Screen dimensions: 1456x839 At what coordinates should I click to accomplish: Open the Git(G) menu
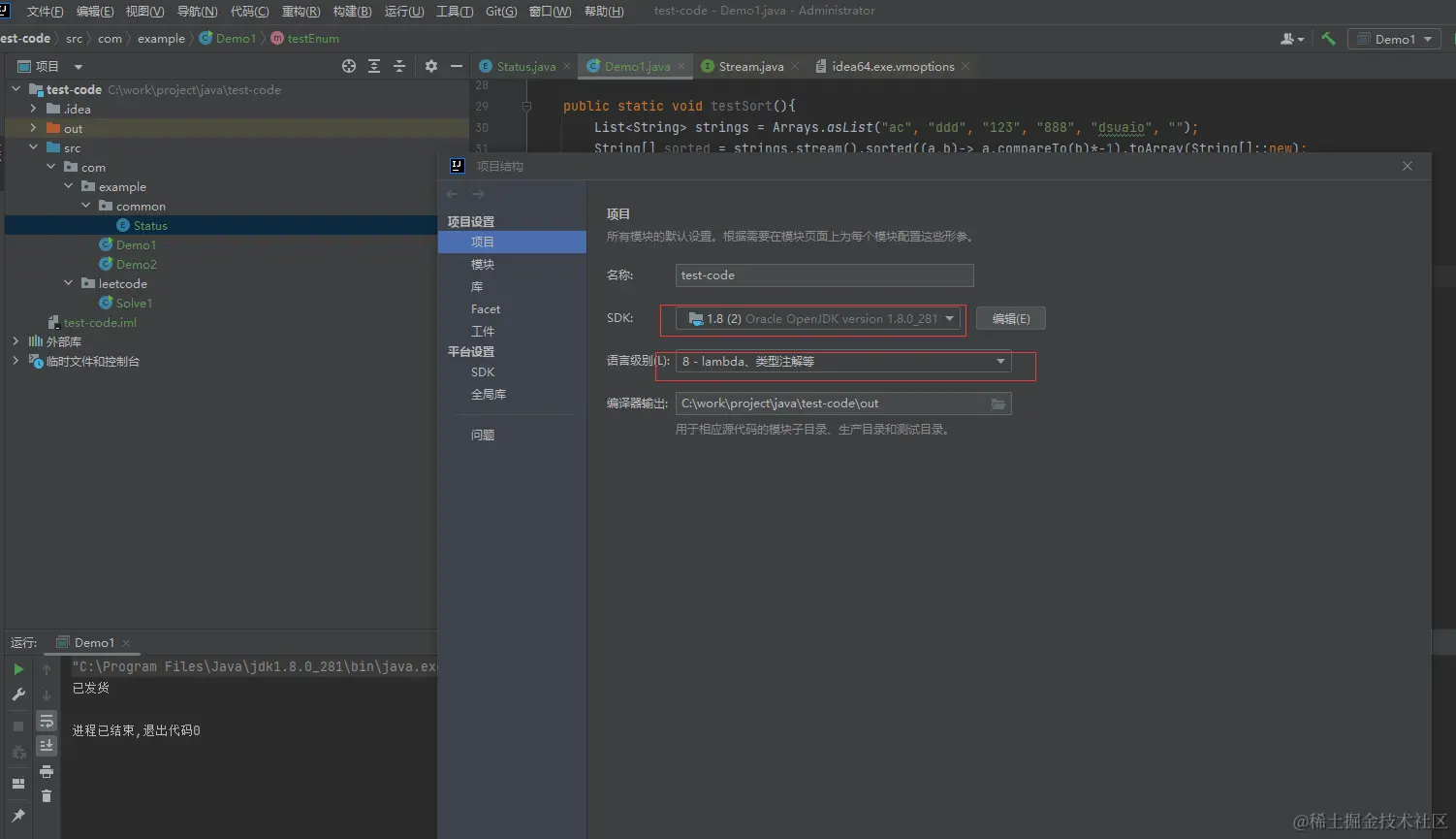pyautogui.click(x=501, y=11)
